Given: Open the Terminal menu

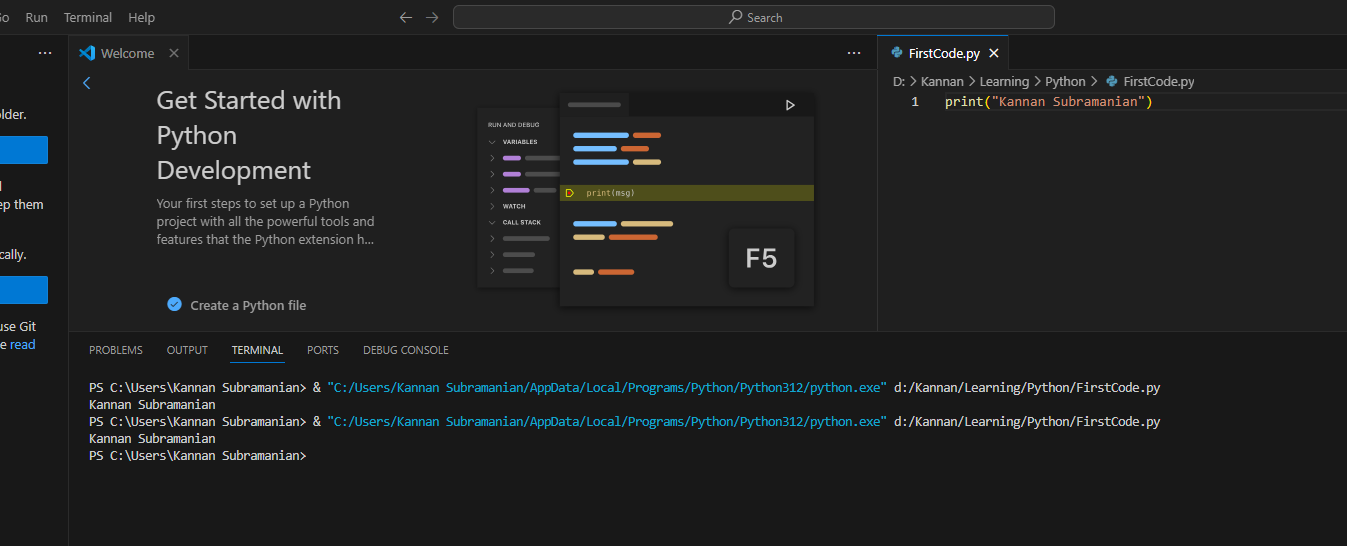Looking at the screenshot, I should [88, 18].
